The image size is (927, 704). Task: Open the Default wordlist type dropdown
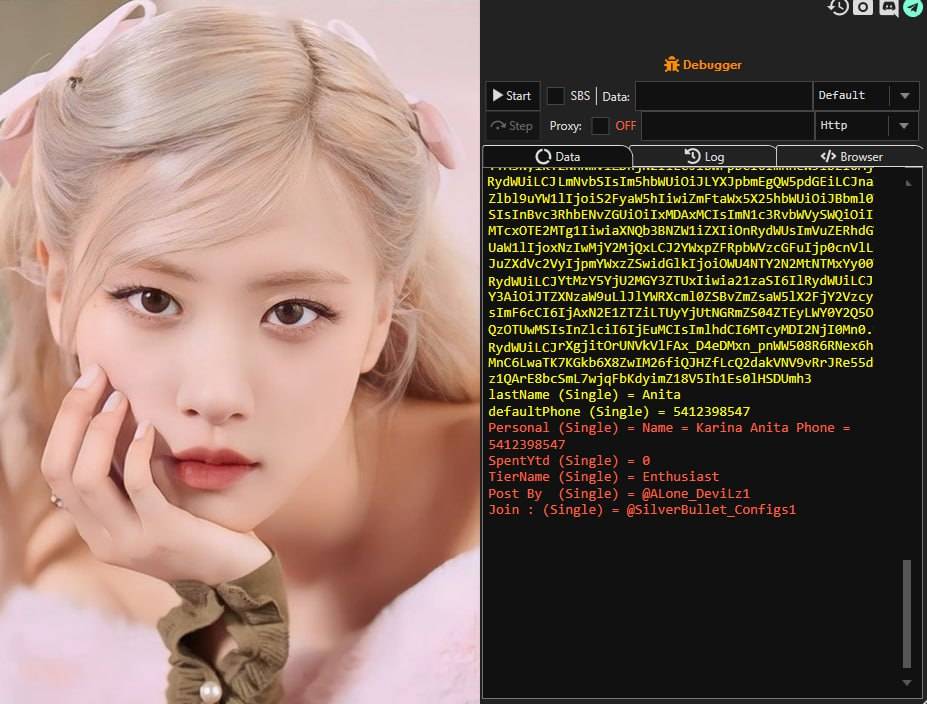(866, 96)
